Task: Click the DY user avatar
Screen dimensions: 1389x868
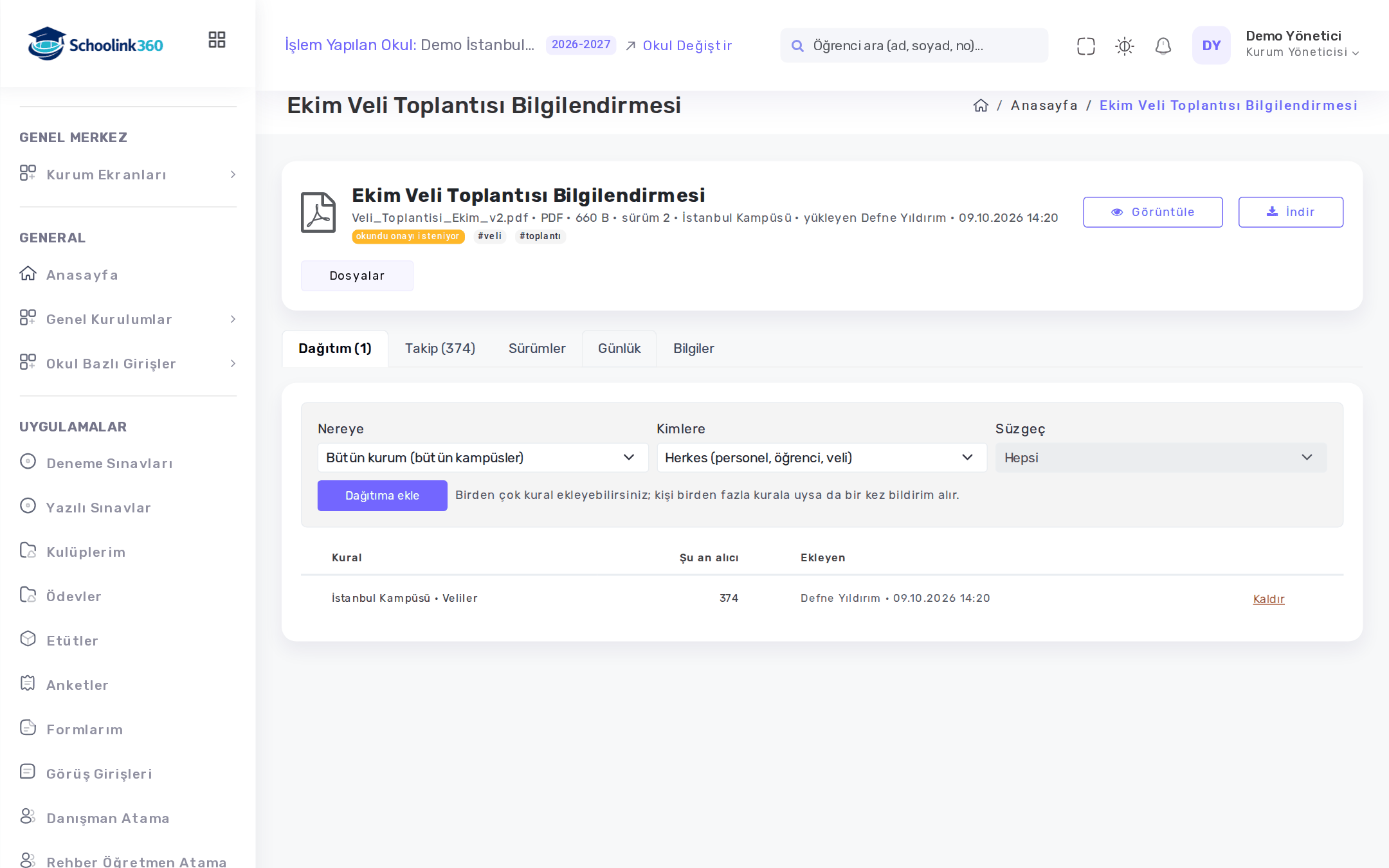Action: [1211, 46]
